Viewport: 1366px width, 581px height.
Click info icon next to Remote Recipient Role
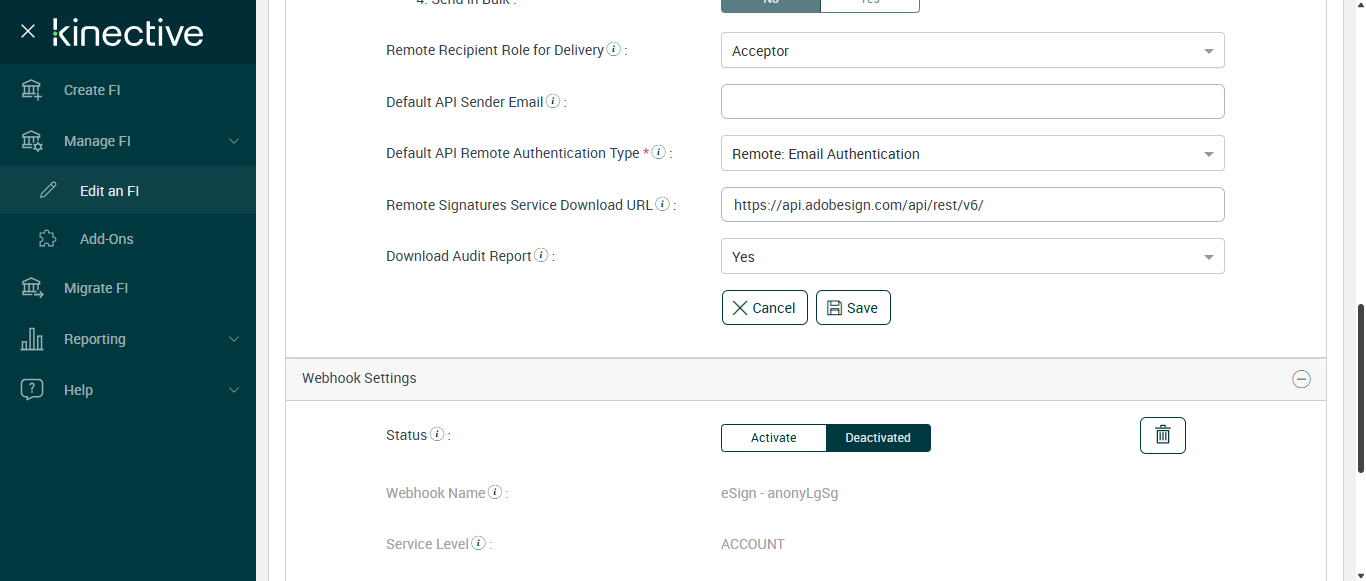614,49
